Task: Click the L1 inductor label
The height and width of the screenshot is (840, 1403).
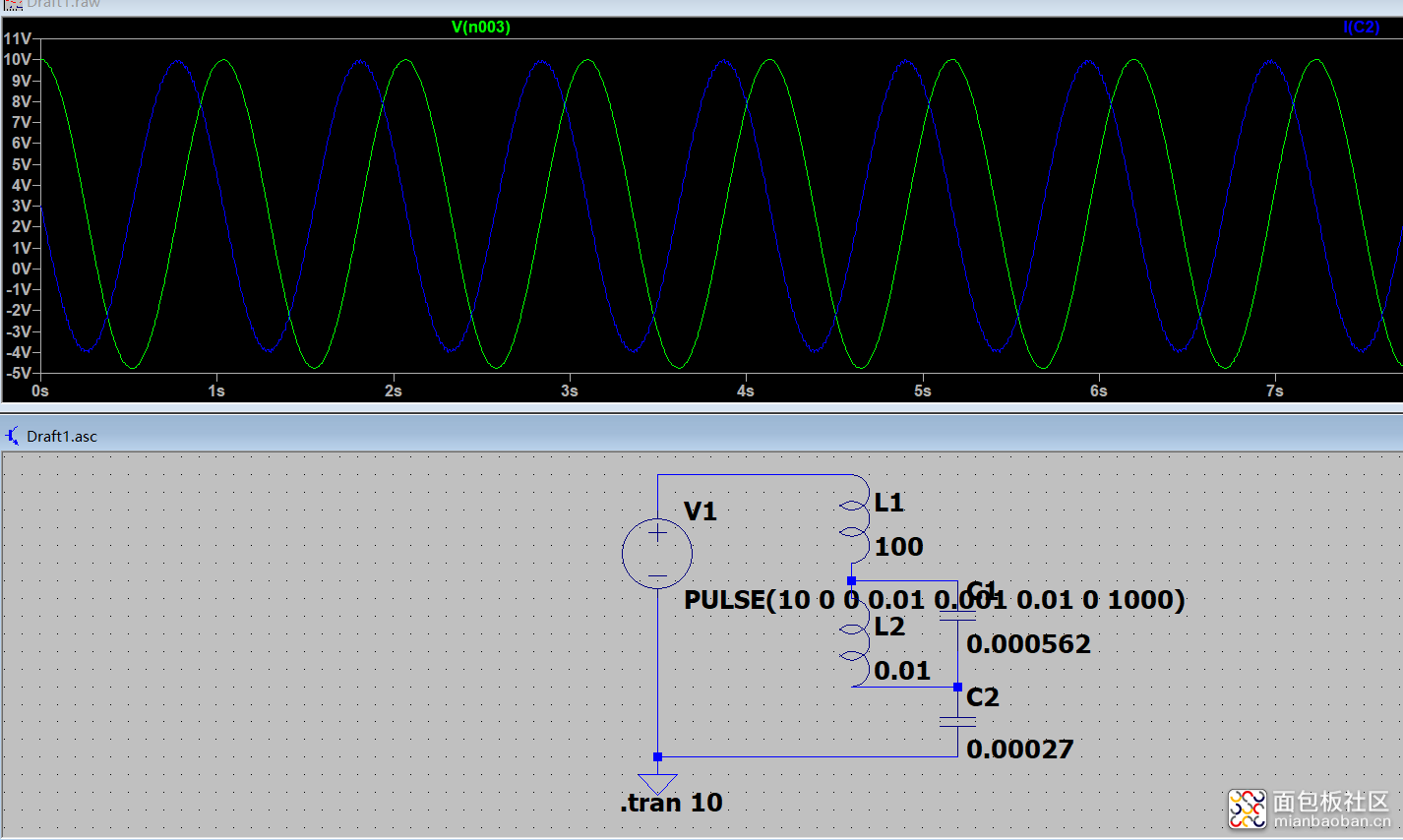Action: click(x=889, y=503)
